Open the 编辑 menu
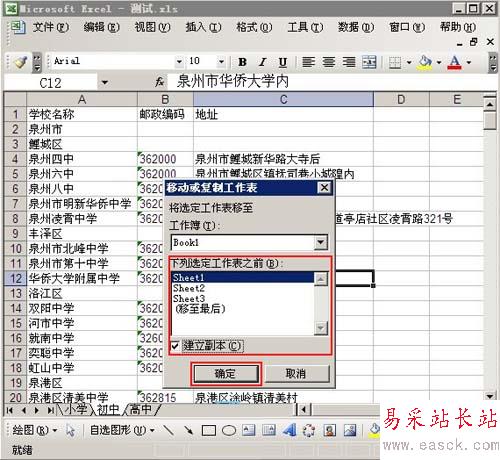 pos(102,27)
